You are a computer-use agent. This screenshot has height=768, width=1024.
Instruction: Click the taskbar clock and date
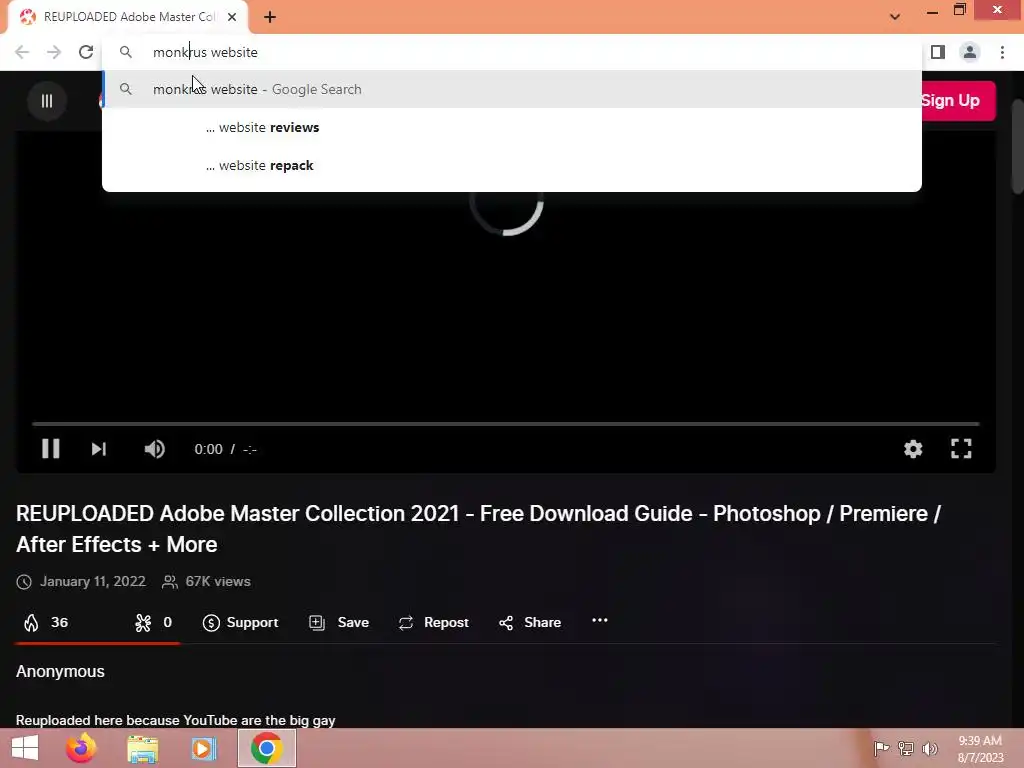tap(980, 749)
